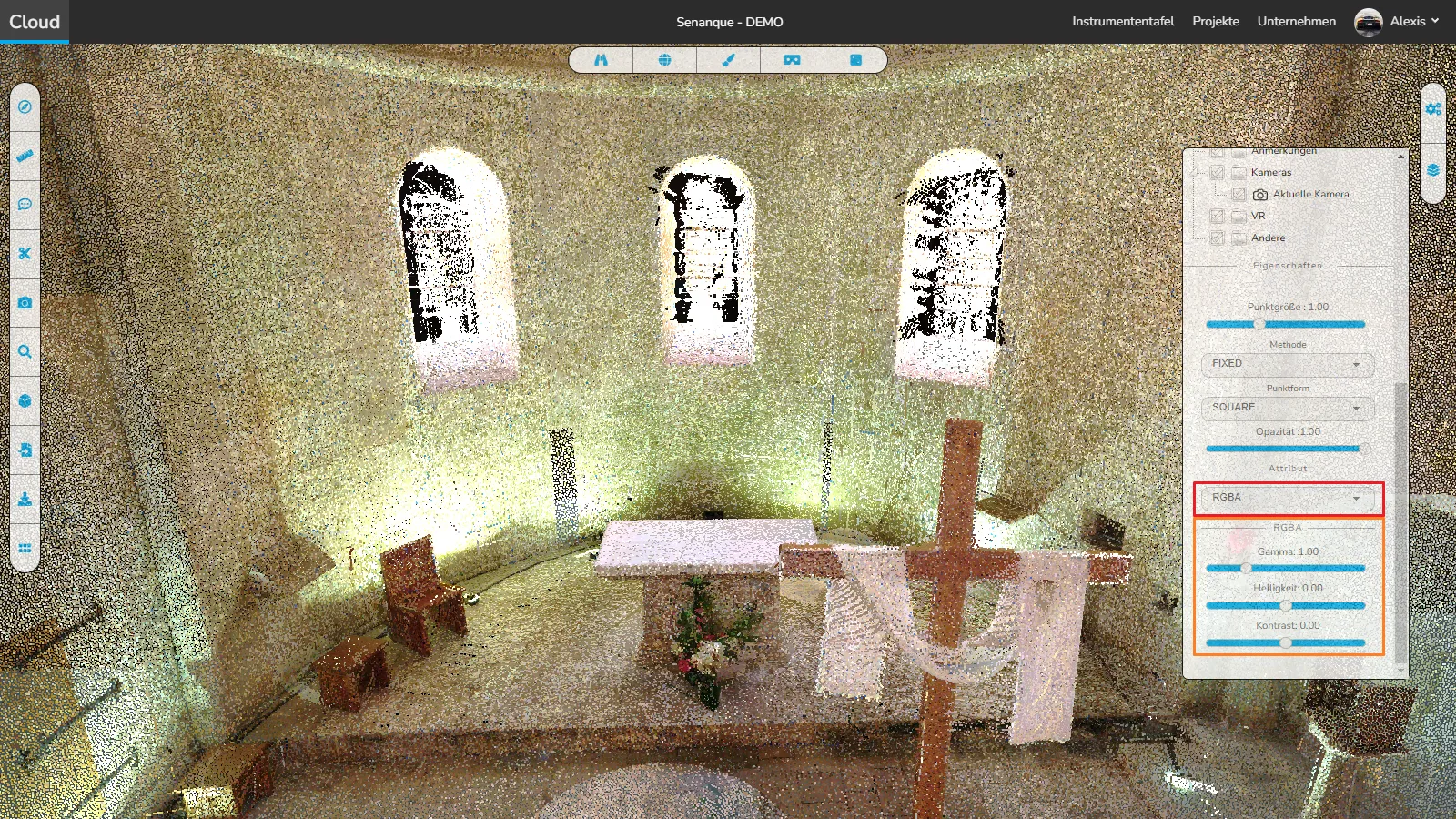Screen dimensions: 1456x819
Task: Select the paintbrush appearance icon
Action: [728, 60]
